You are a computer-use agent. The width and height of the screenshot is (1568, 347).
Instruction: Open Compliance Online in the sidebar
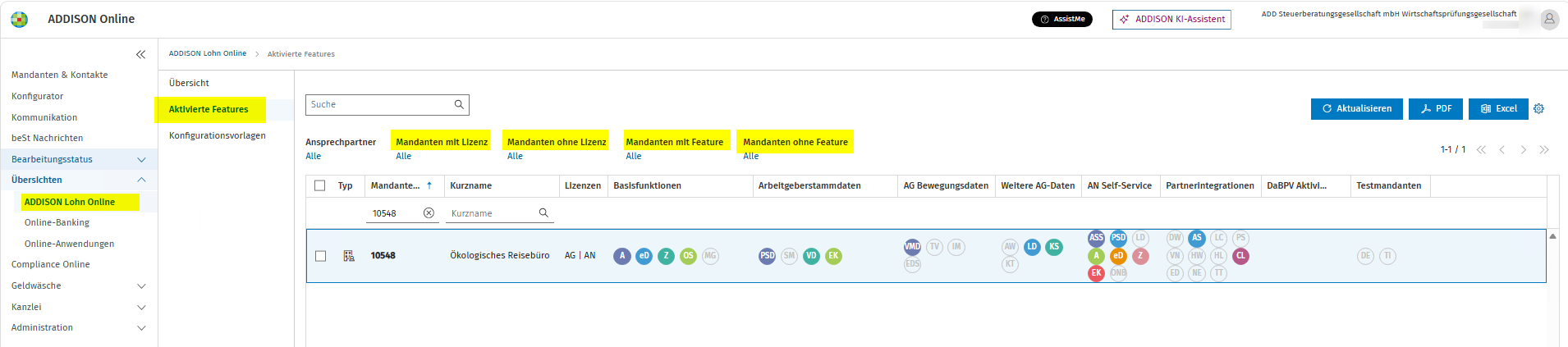51,264
